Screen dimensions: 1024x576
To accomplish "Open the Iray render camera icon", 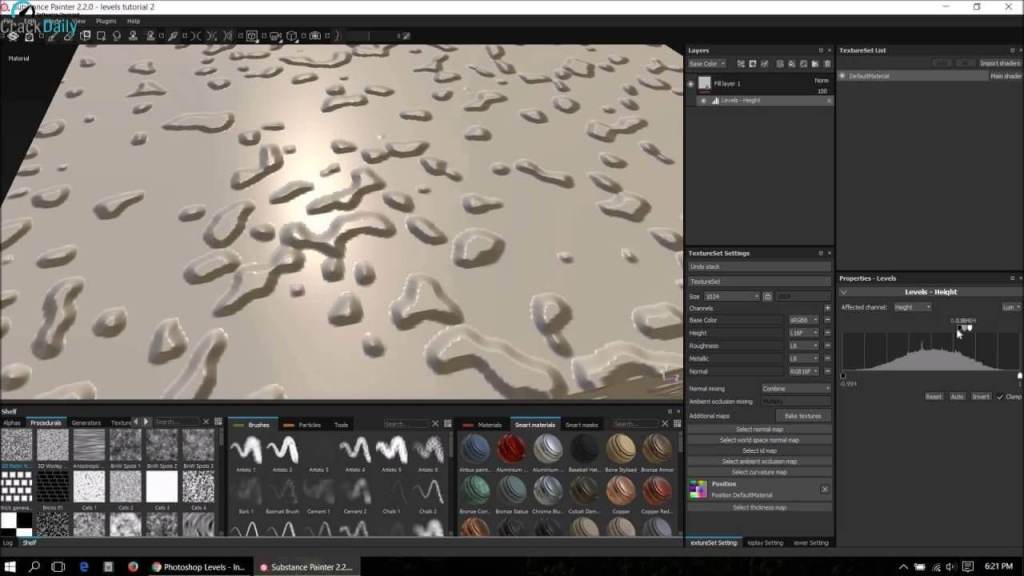I will 315,36.
